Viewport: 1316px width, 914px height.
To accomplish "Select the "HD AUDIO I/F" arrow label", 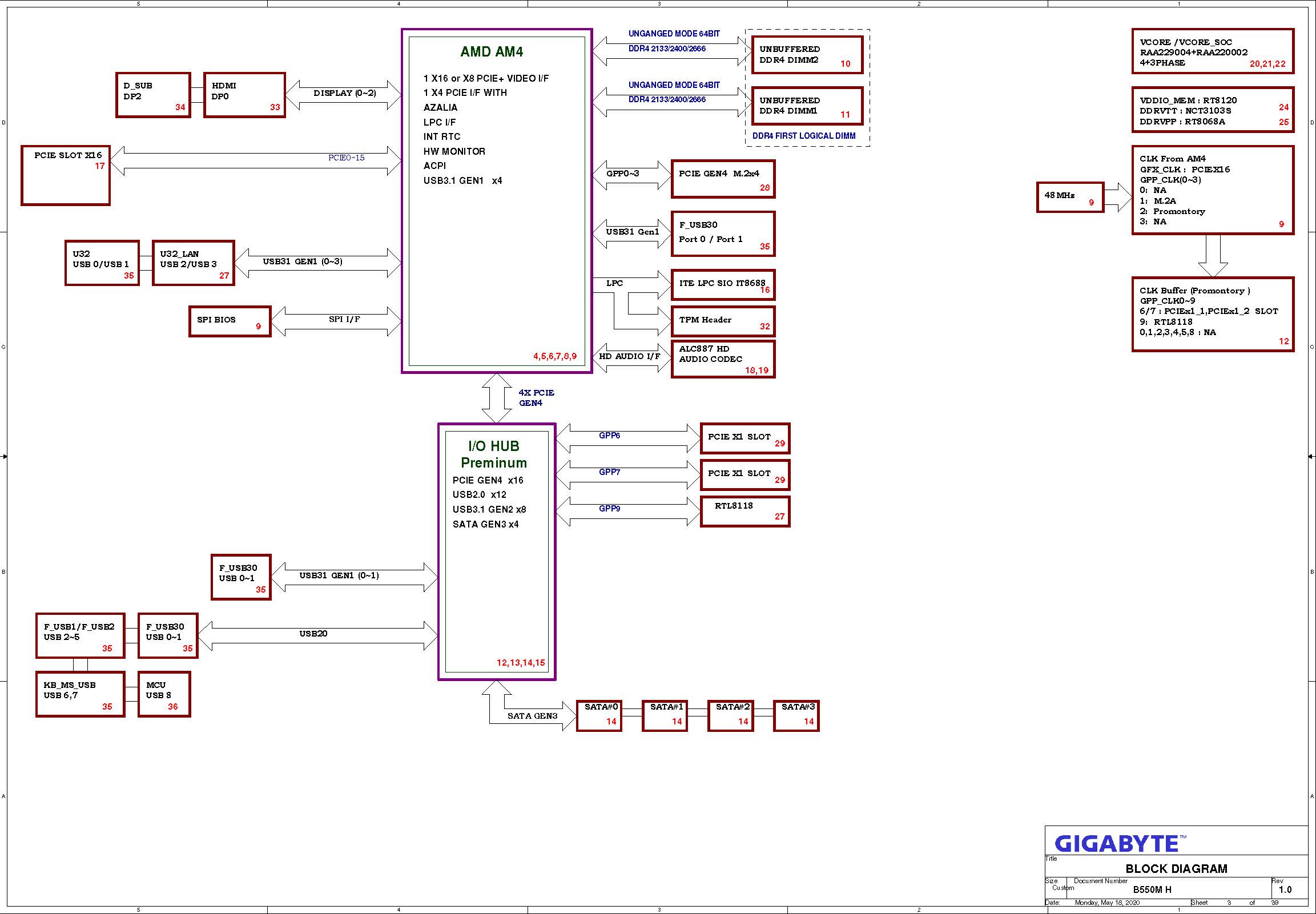I will (x=629, y=356).
